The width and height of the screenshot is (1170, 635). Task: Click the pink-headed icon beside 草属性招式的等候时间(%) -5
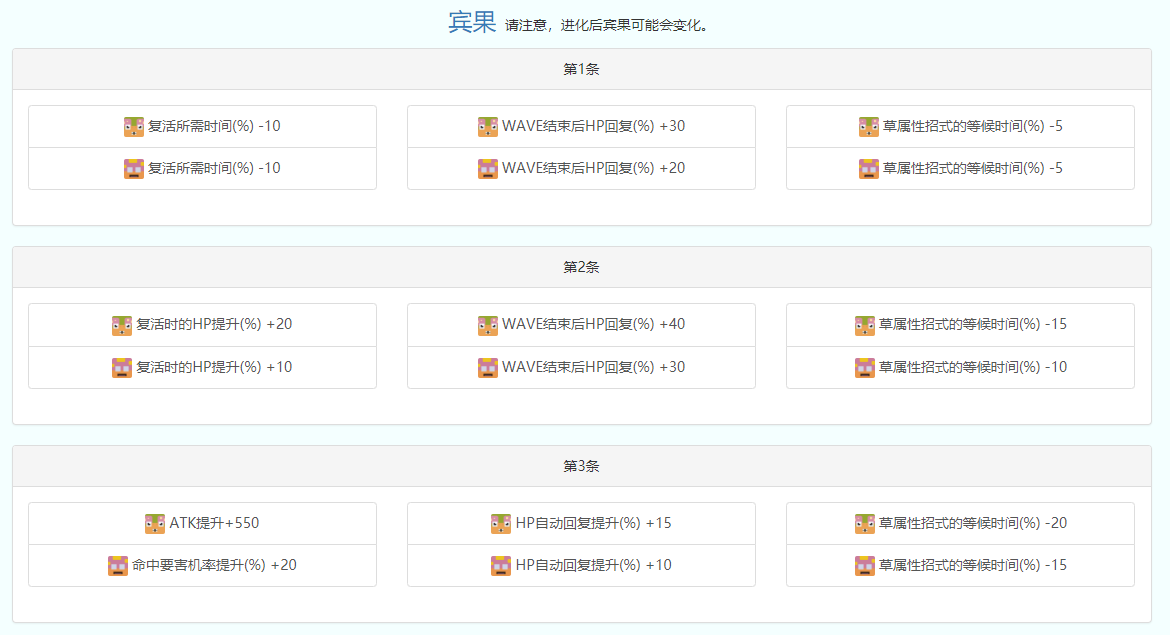[869, 169]
